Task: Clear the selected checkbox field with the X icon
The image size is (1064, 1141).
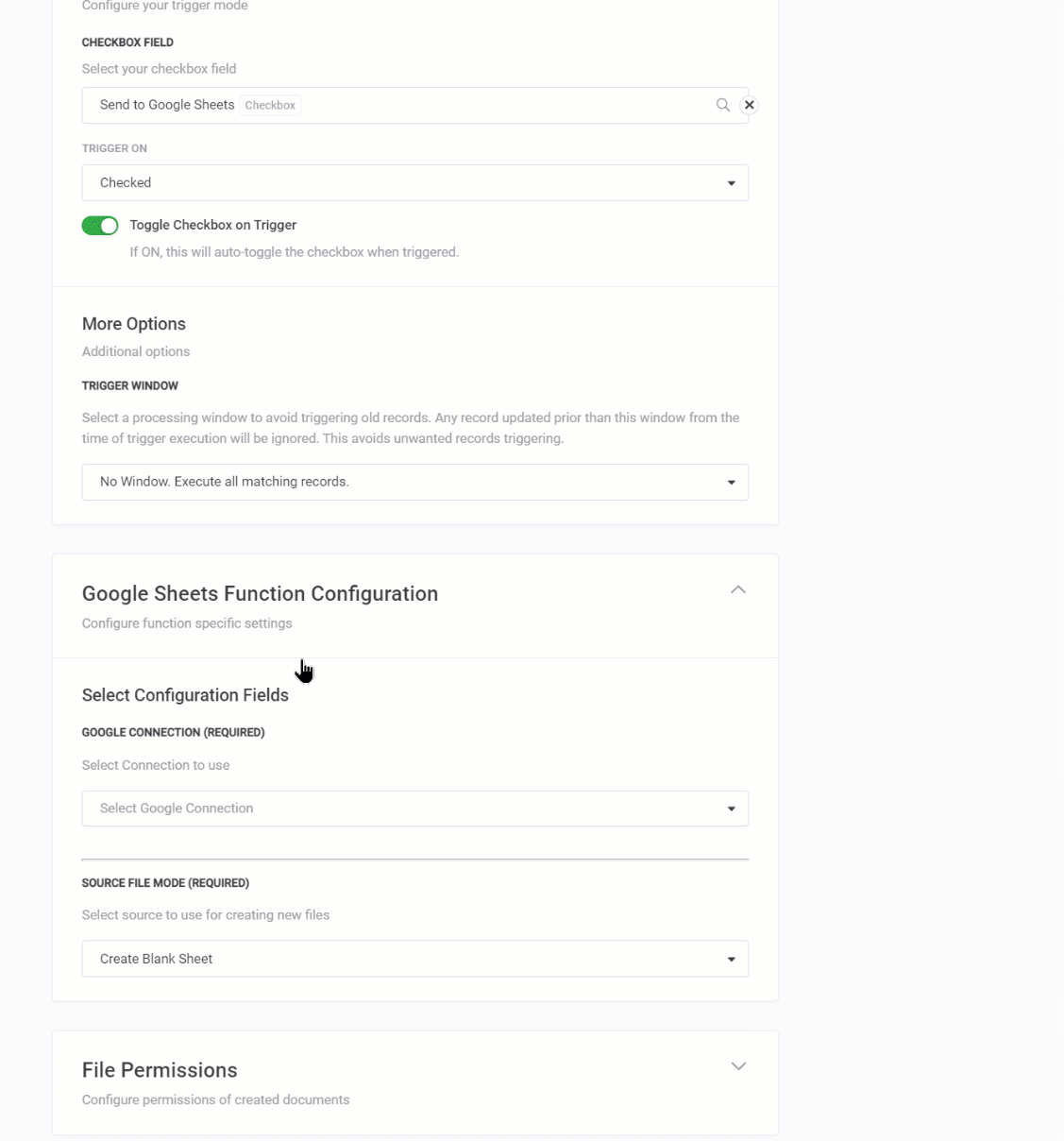Action: pos(749,104)
